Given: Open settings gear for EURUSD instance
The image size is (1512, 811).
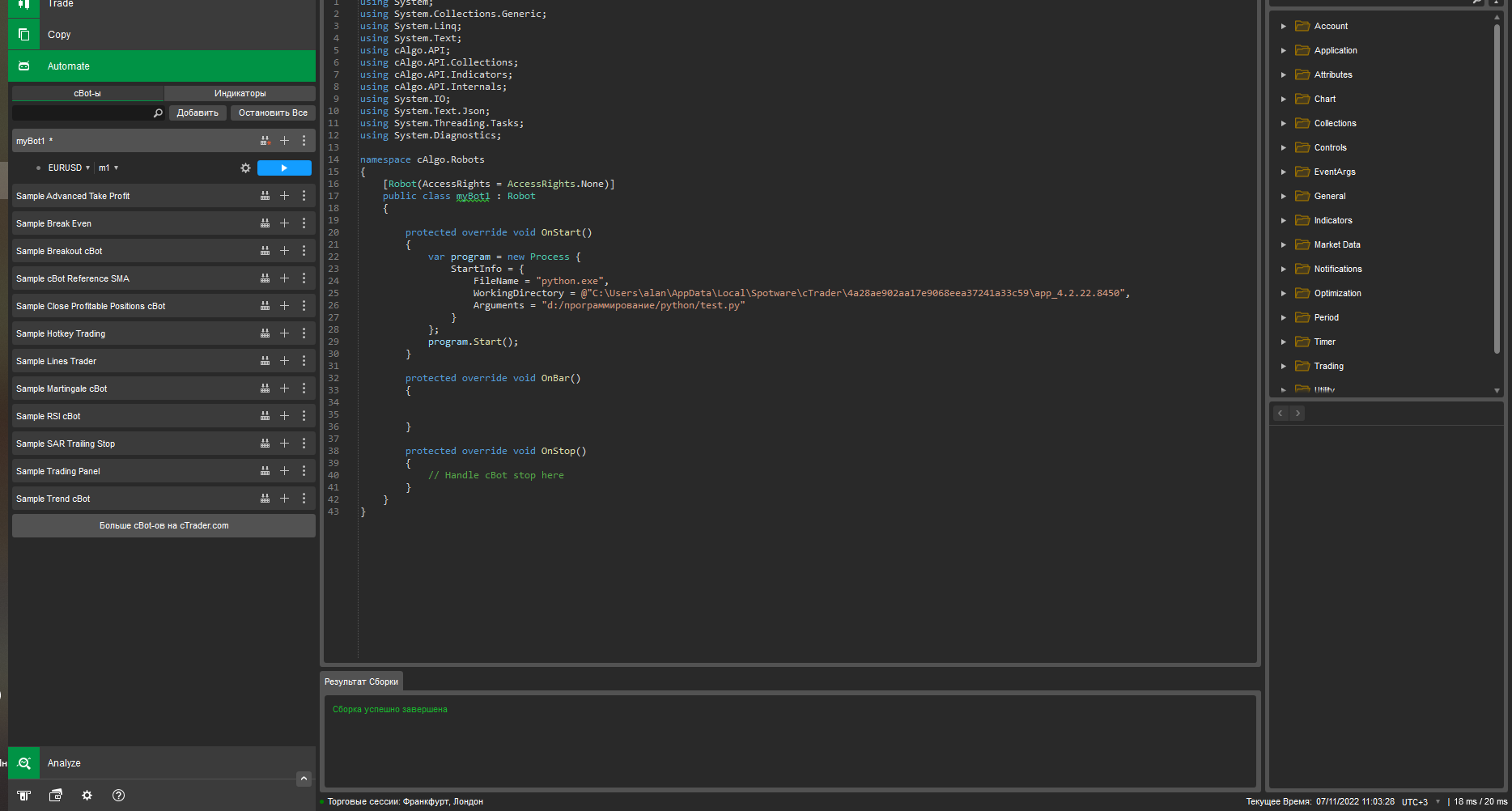Looking at the screenshot, I should pos(245,168).
